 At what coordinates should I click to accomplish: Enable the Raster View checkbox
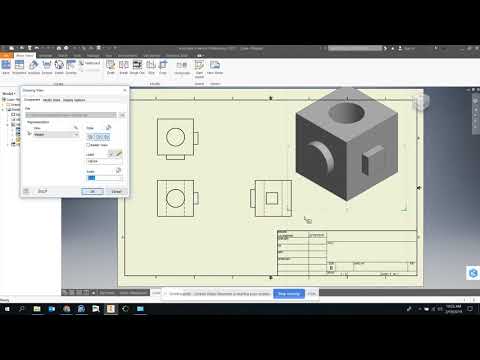pyautogui.click(x=88, y=145)
